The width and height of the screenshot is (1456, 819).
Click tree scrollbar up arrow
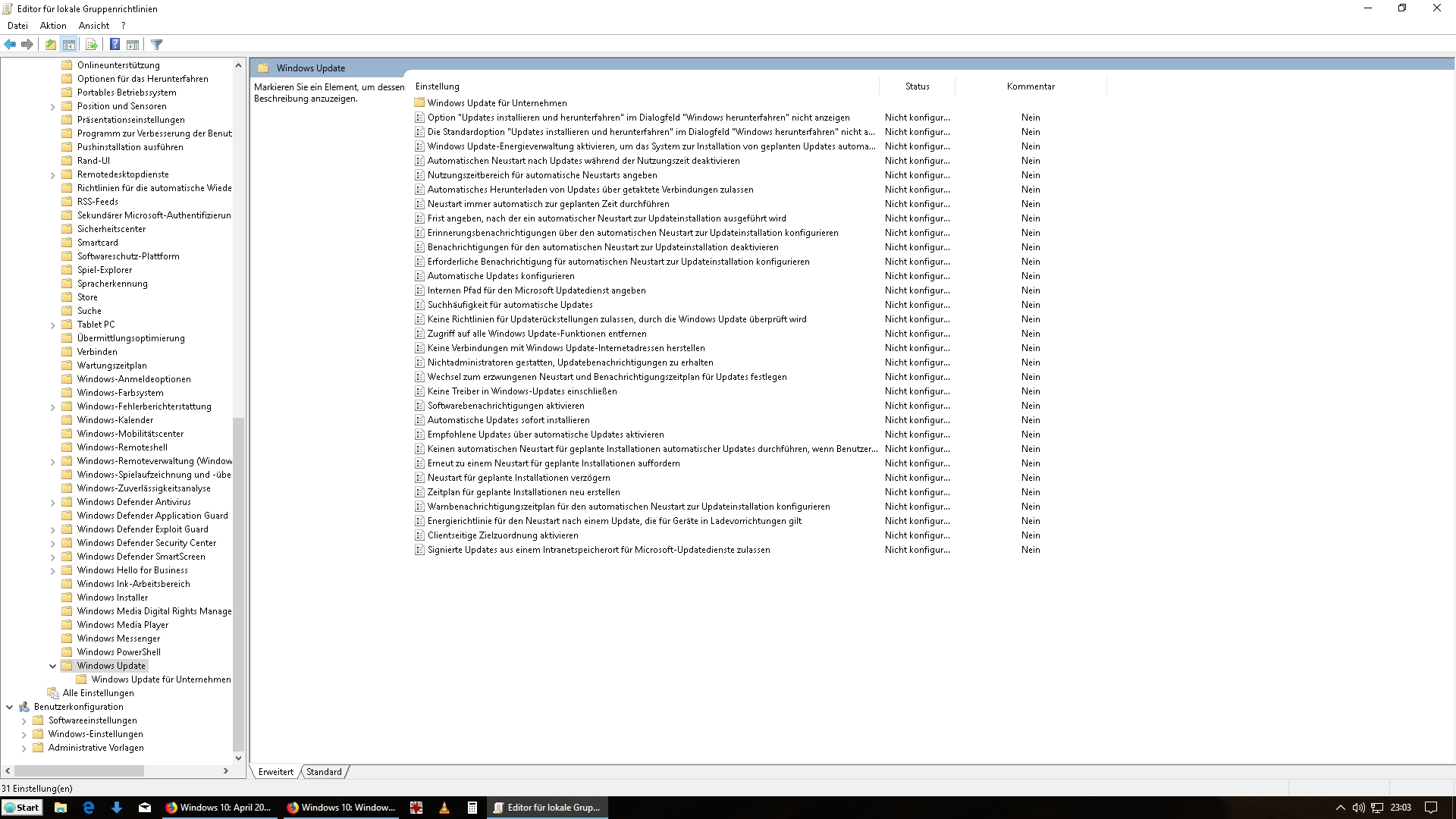tap(238, 65)
